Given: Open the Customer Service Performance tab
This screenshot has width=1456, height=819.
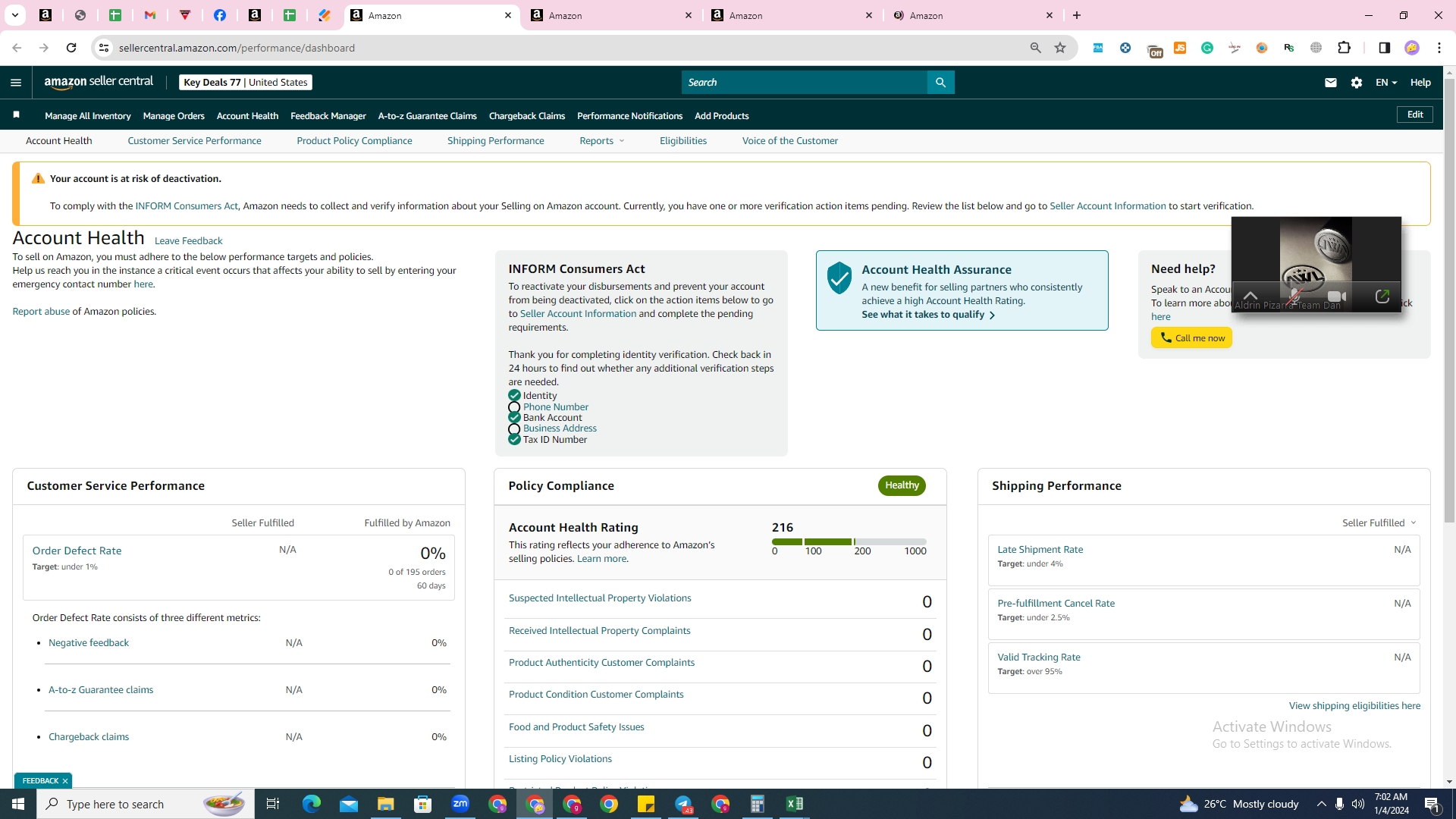Looking at the screenshot, I should [x=194, y=141].
